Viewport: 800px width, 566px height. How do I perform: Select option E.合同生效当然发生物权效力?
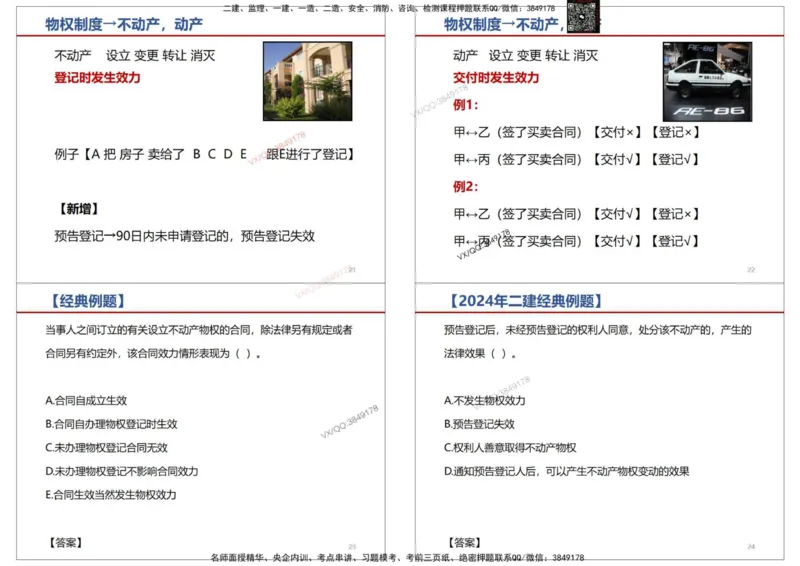111,495
